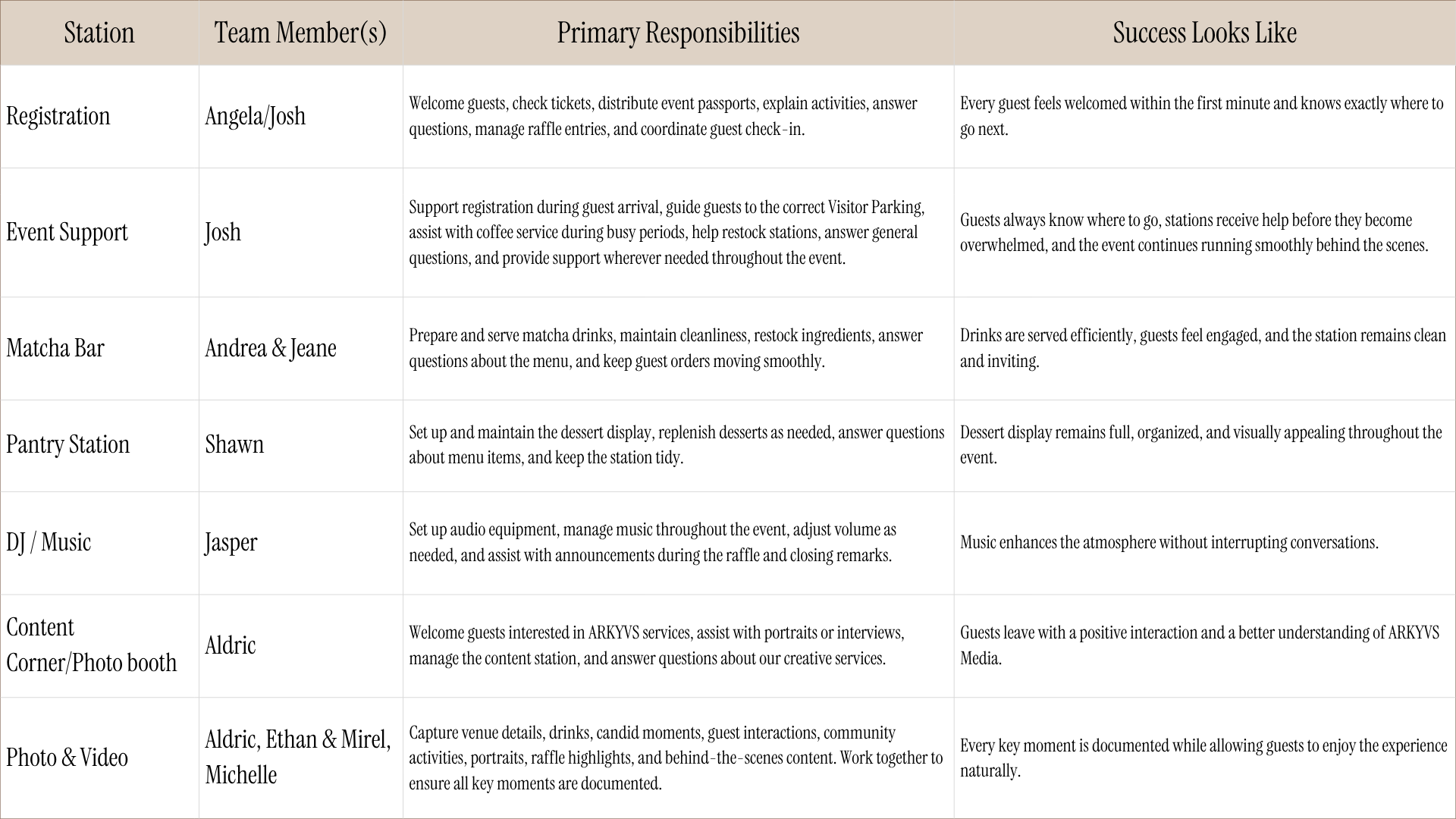This screenshot has height=819, width=1456.
Task: Select the Aldric, Ethan & Mirel, Michelle cell
Action: 301,758
